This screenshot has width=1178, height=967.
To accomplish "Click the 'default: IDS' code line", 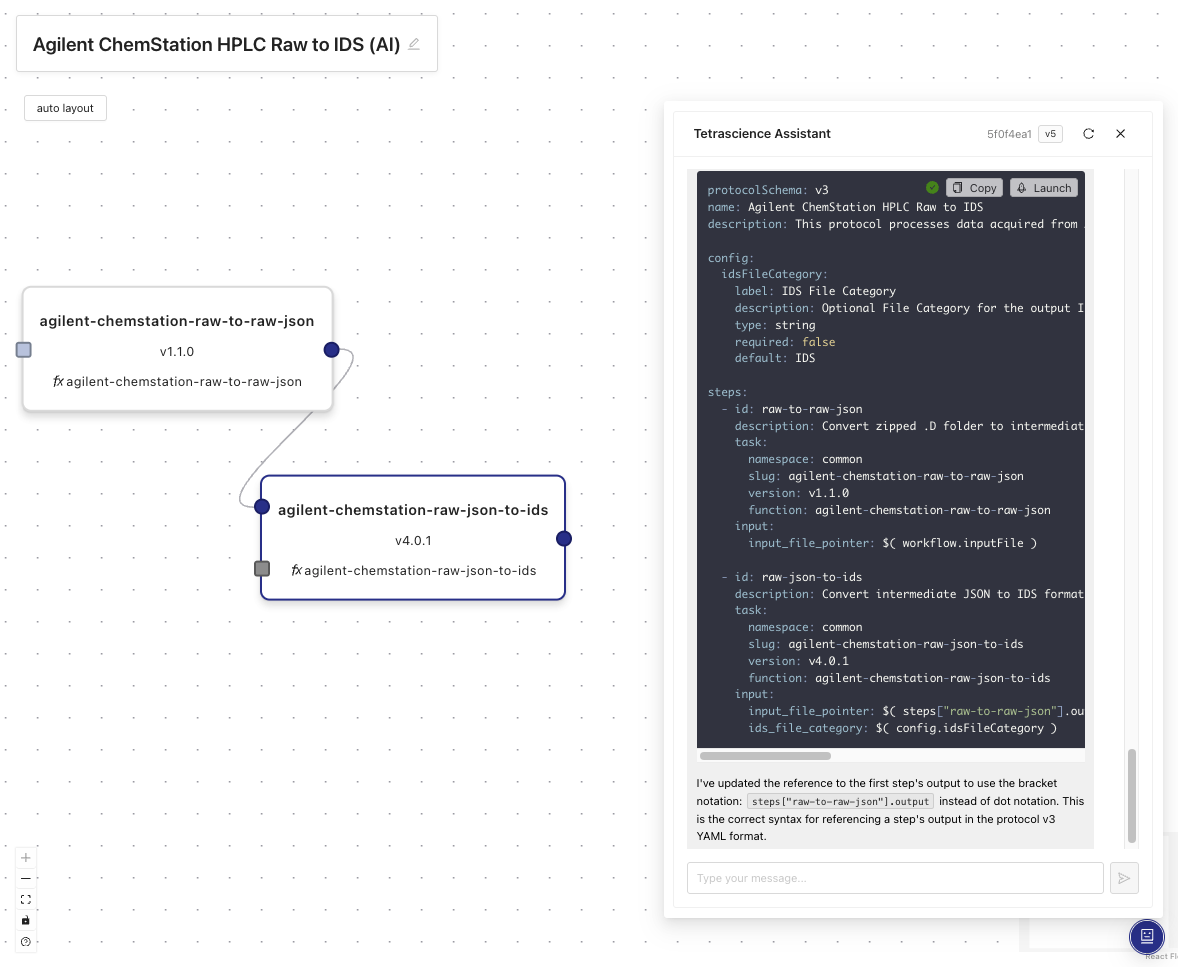I will click(775, 358).
